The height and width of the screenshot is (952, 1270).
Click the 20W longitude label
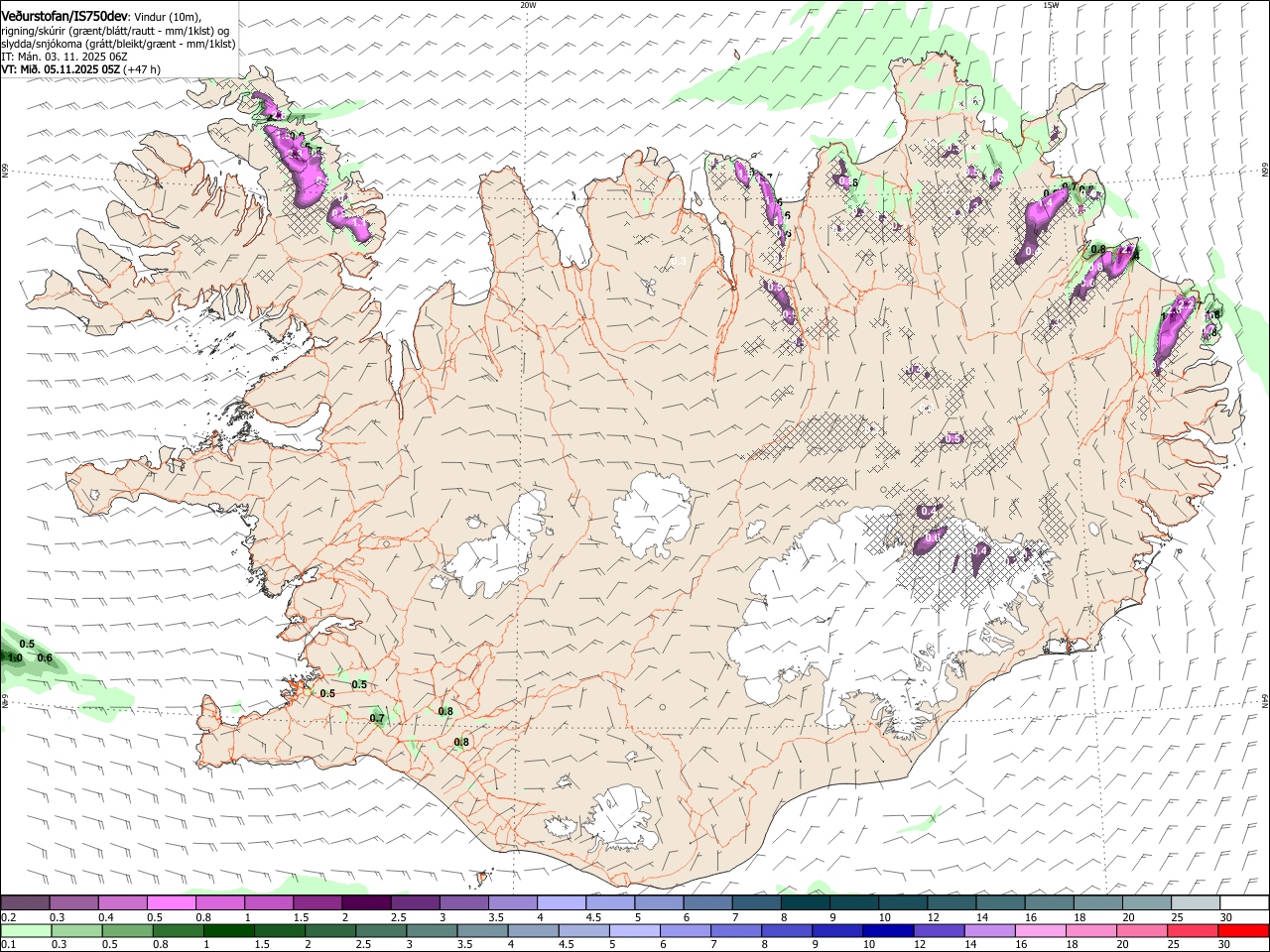click(x=528, y=5)
